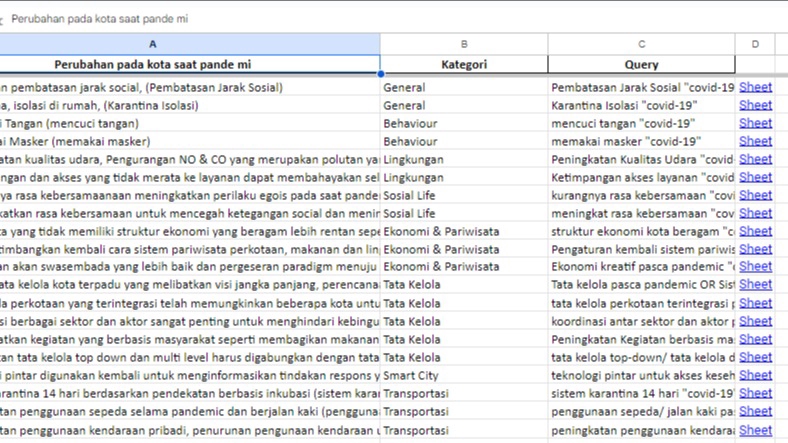This screenshot has height=443, width=788.
Task: Open Sheet link in Pengaturan kembali sistem pariwisata row
Action: click(755, 249)
